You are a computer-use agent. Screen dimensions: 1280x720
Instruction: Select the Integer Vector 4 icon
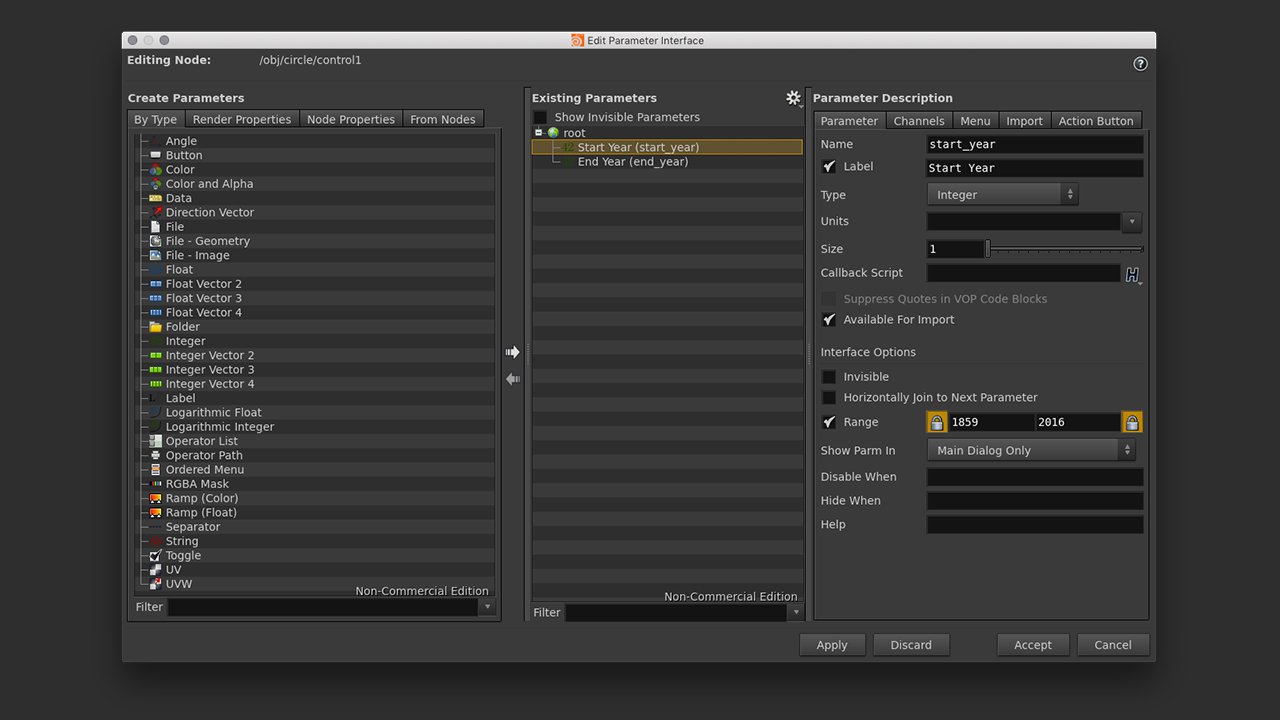[x=156, y=384]
